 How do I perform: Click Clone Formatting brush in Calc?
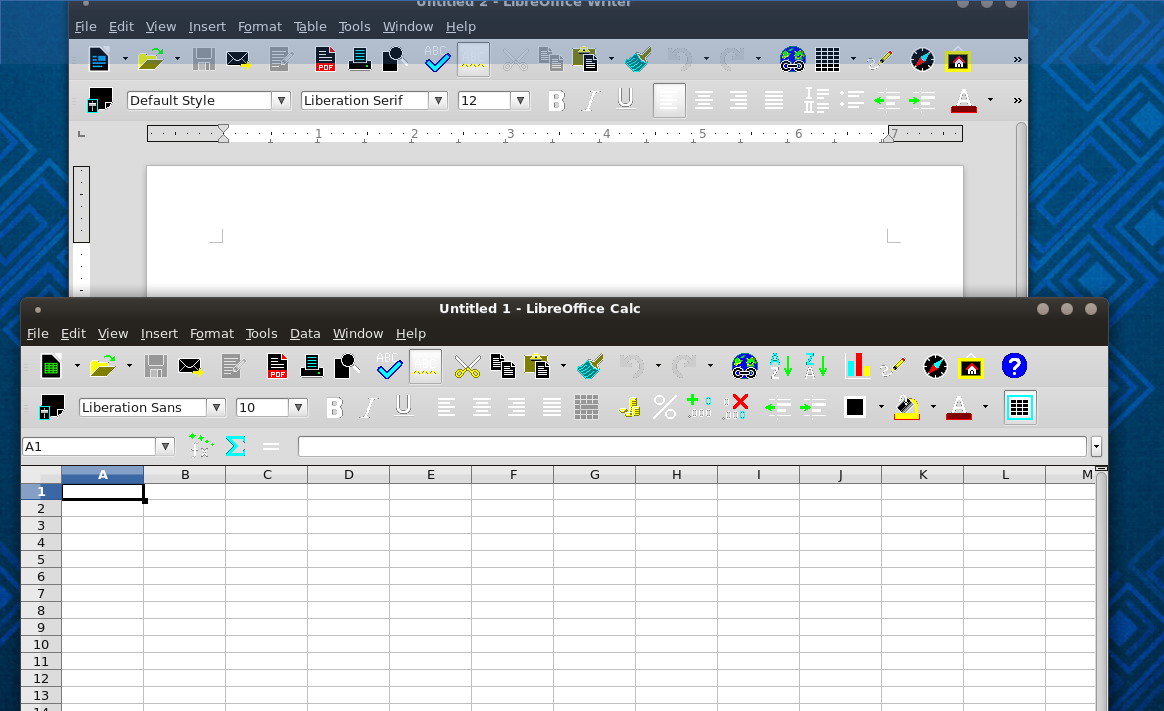click(x=590, y=366)
